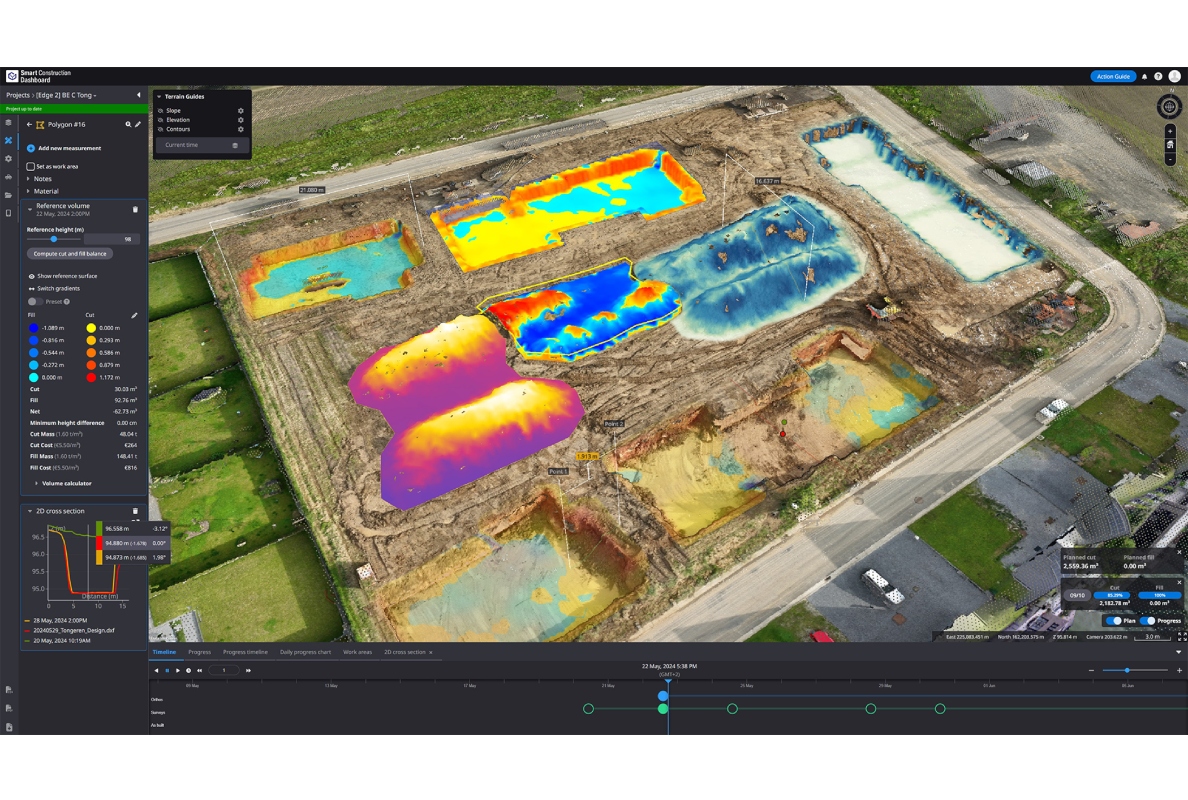Expand the Notes section
The image size is (1188, 800).
[29, 180]
